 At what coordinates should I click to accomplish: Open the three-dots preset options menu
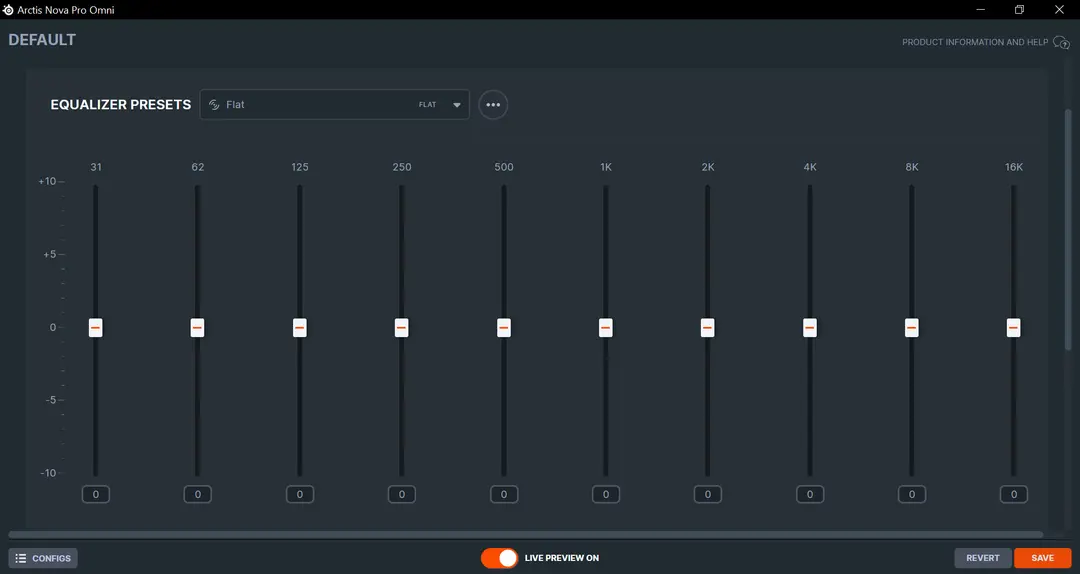click(x=493, y=105)
